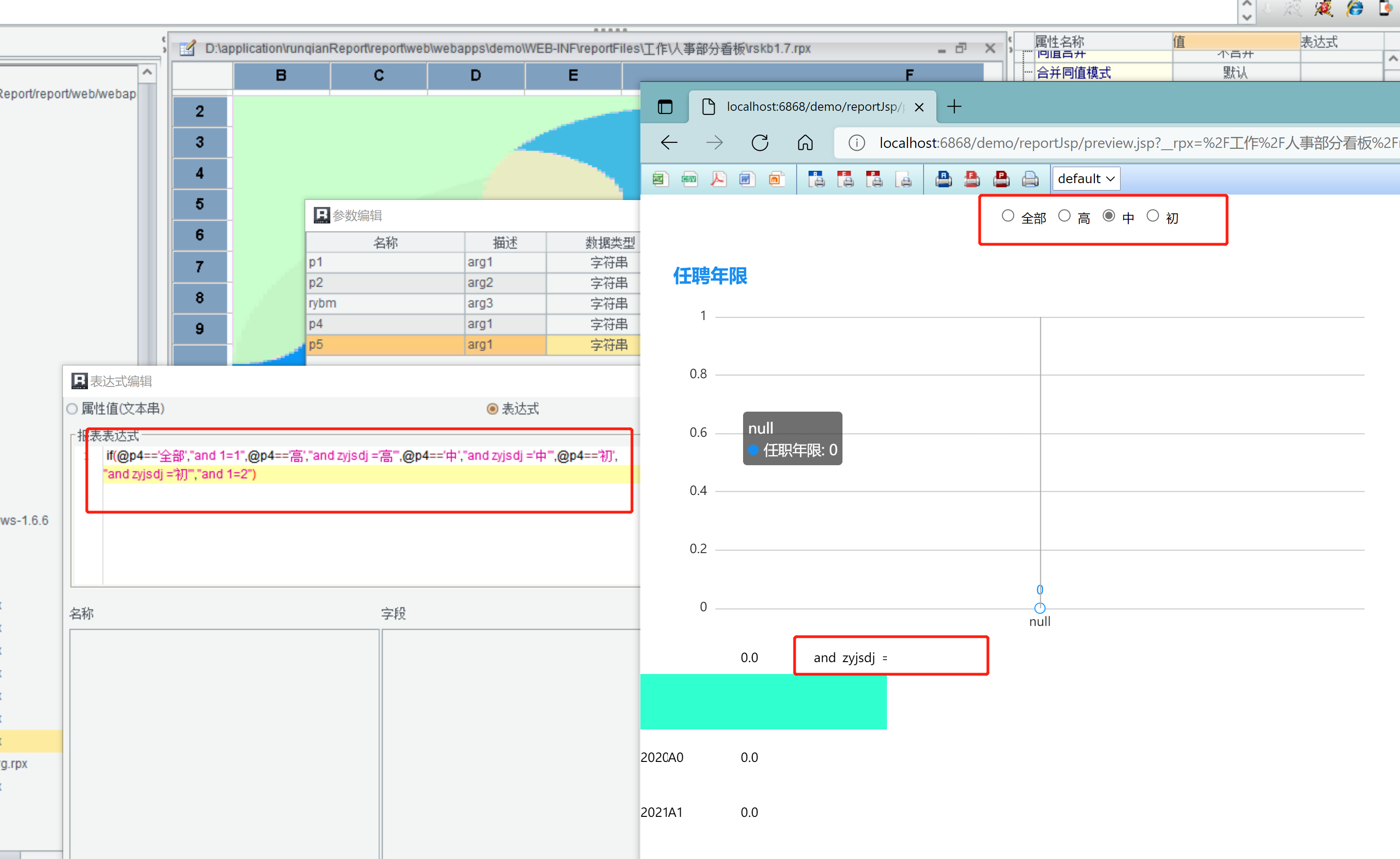The width and height of the screenshot is (1400, 859).
Task: Select parameter row p4
Action: 385,324
